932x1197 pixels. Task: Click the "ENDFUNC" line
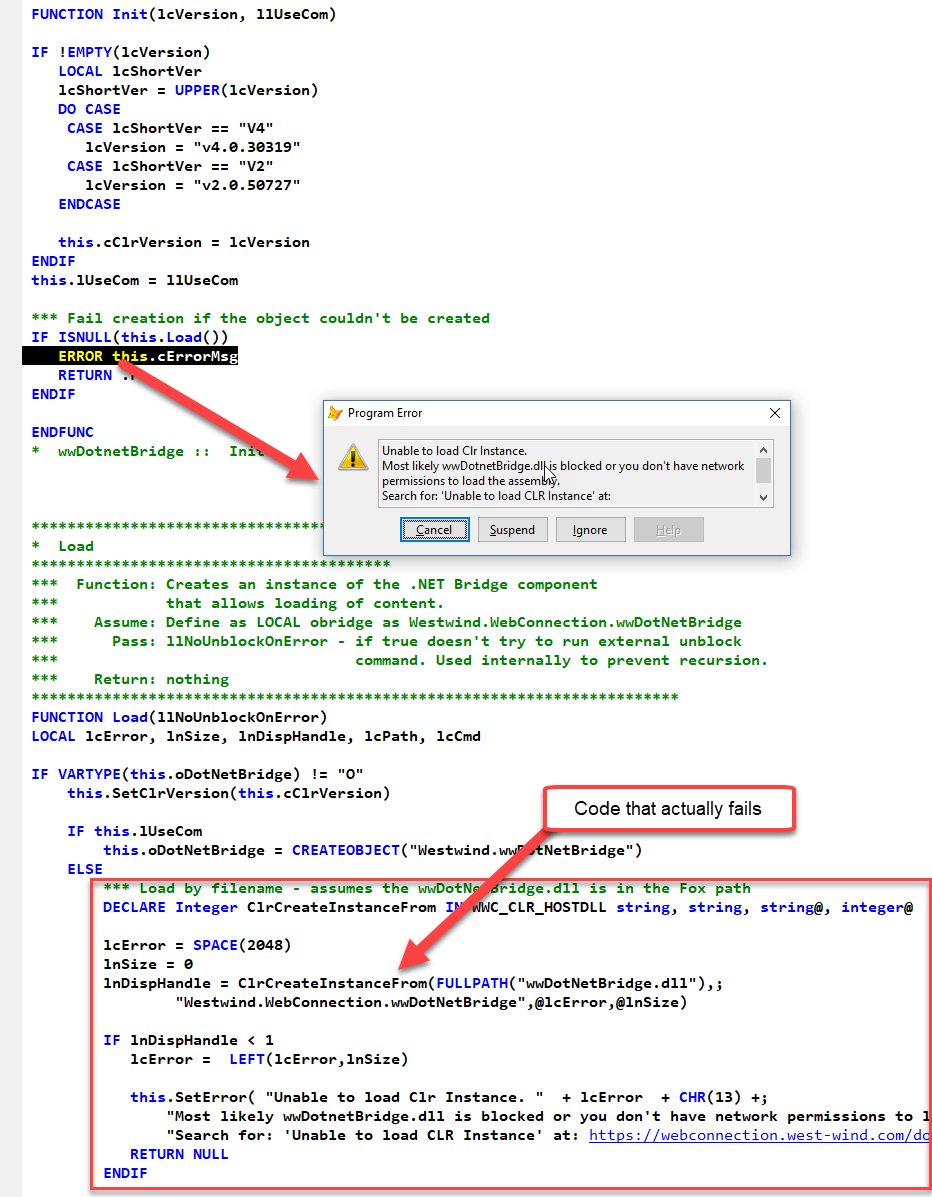(63, 432)
